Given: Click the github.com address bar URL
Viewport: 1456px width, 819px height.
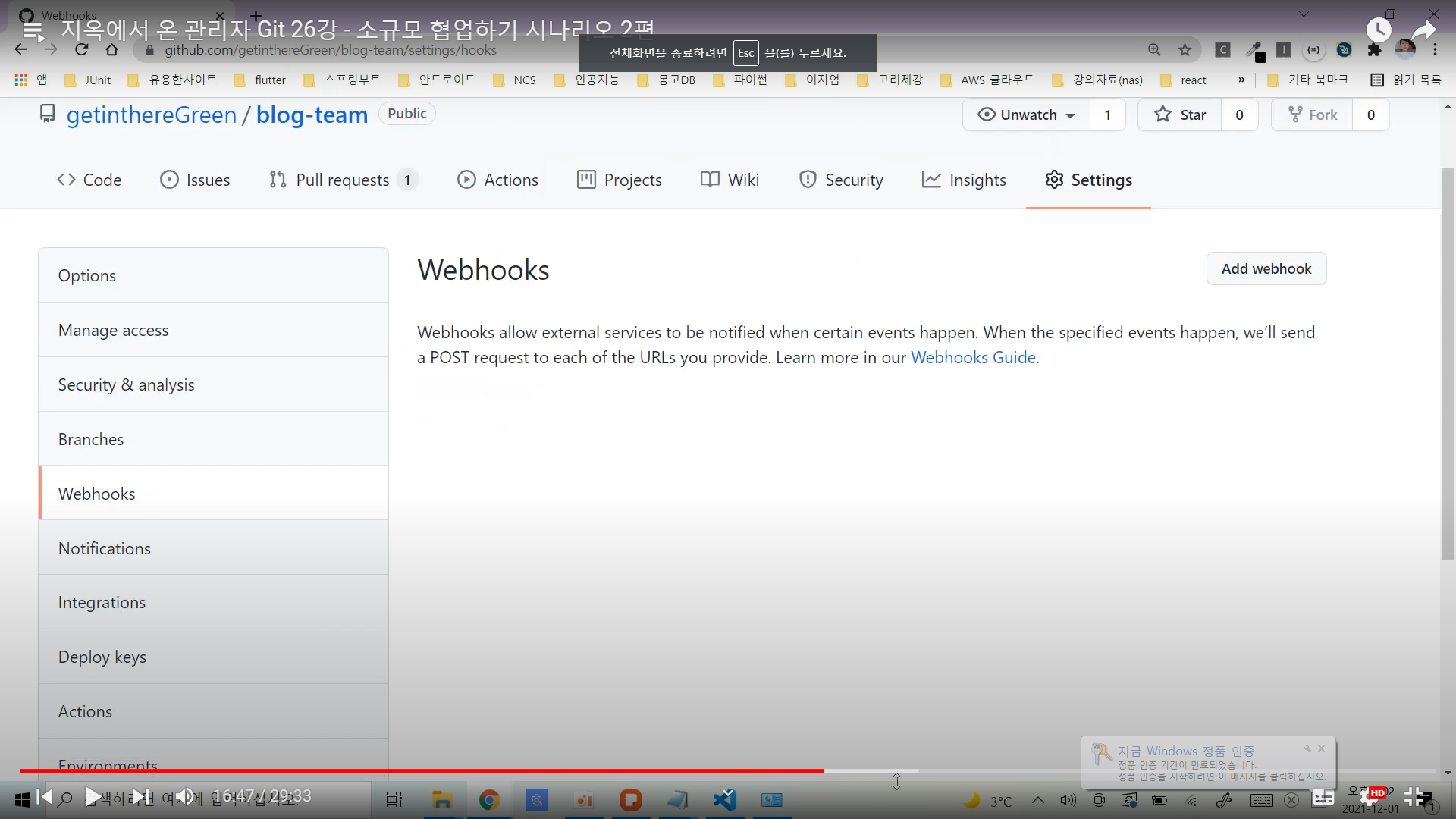Looking at the screenshot, I should coord(331,50).
